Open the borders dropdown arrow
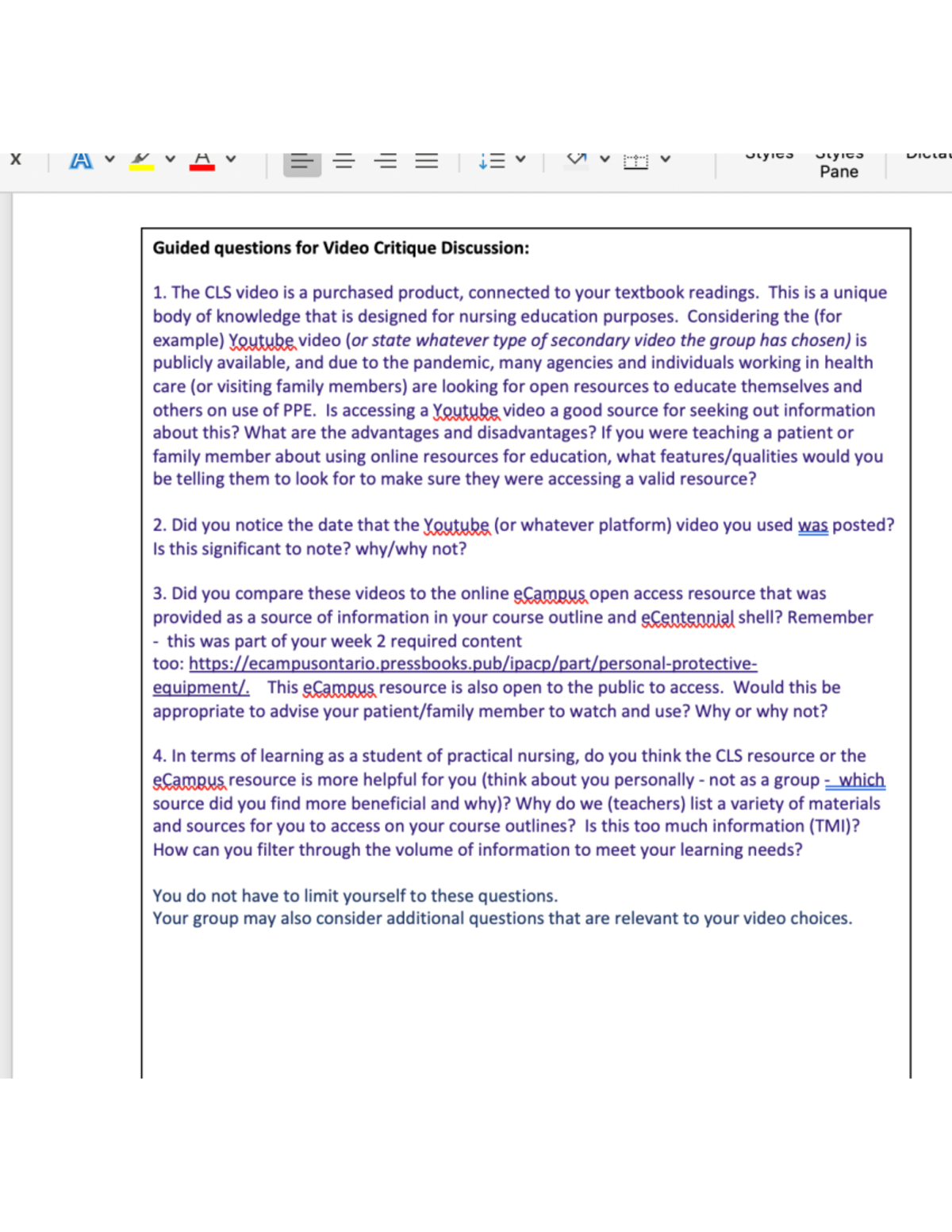This screenshot has width=952, height=1232. tap(666, 159)
